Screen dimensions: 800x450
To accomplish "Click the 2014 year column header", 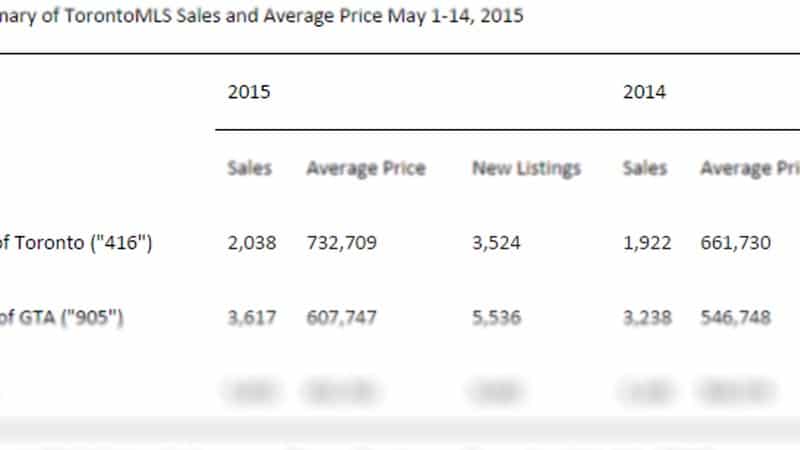I will [644, 92].
